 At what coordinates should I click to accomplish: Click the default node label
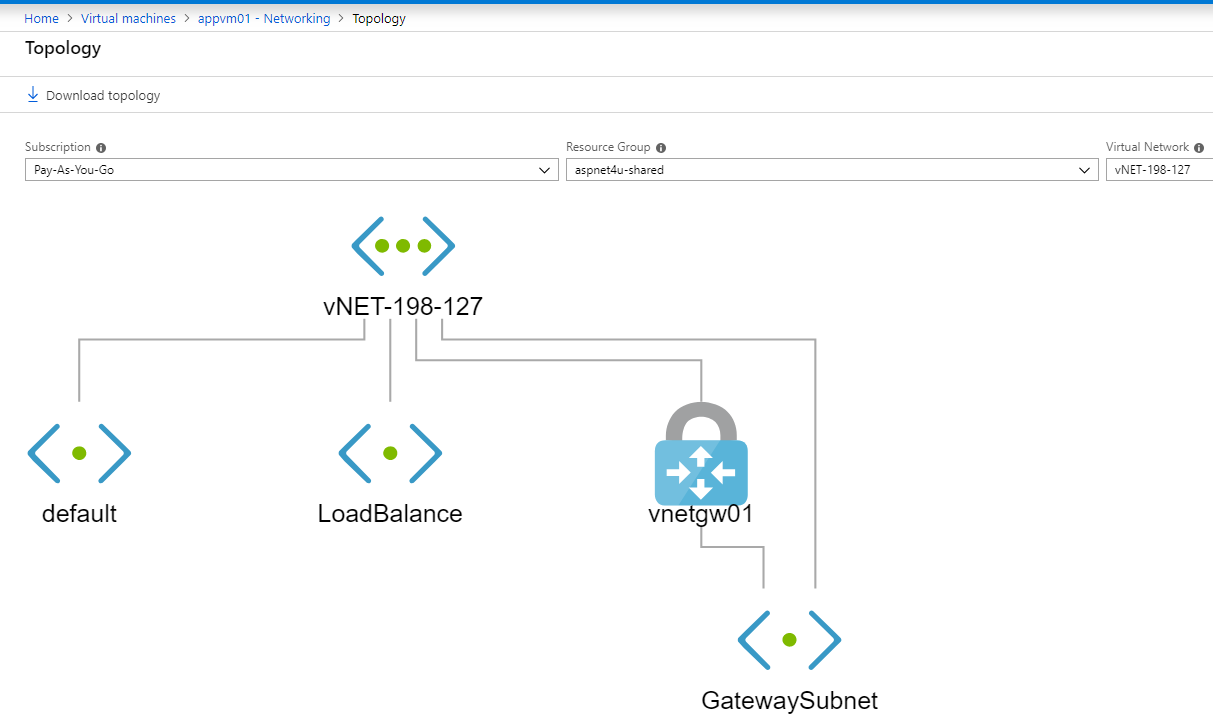click(79, 514)
